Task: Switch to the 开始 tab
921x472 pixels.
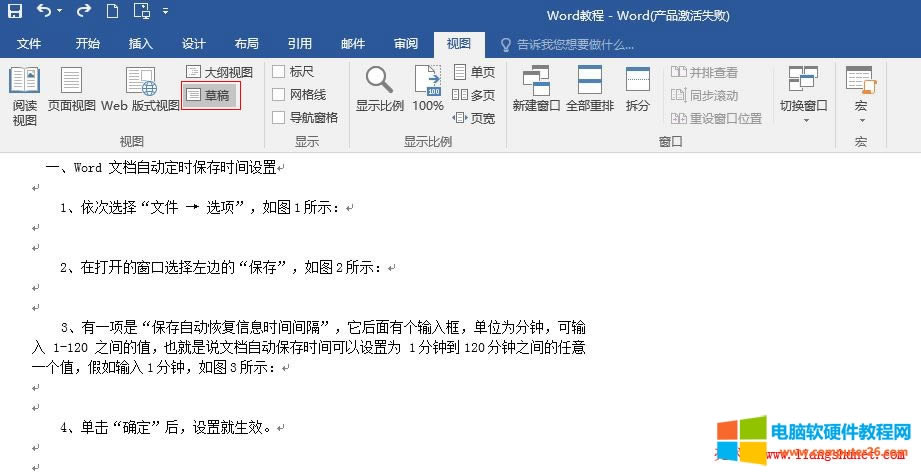Action: [88, 43]
